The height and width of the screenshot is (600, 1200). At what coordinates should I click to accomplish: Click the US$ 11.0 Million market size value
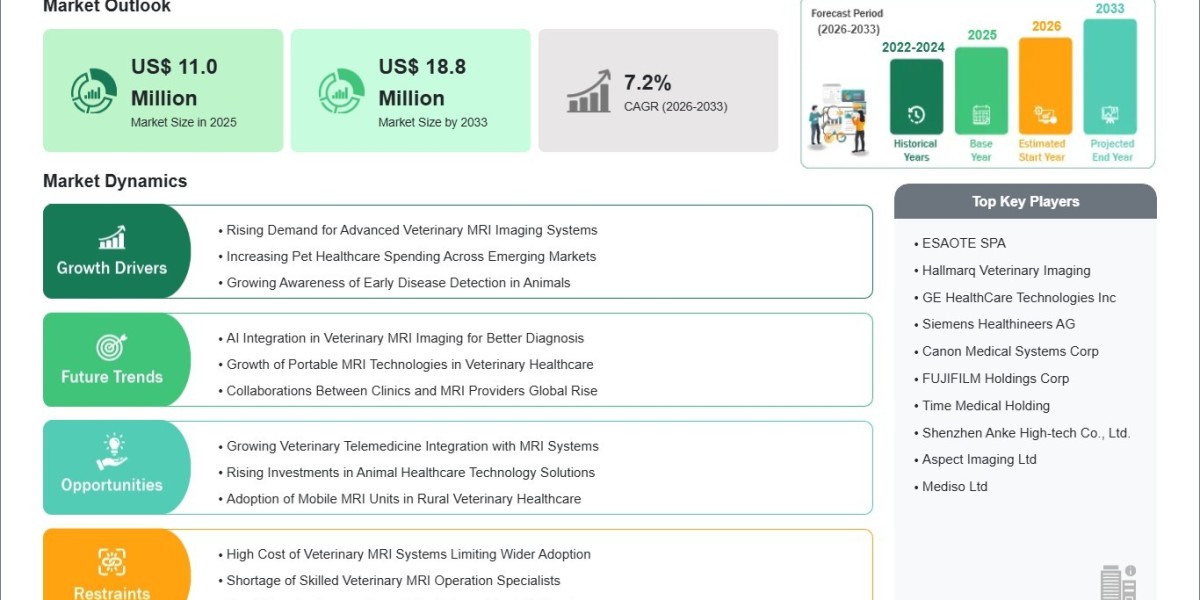pos(174,82)
